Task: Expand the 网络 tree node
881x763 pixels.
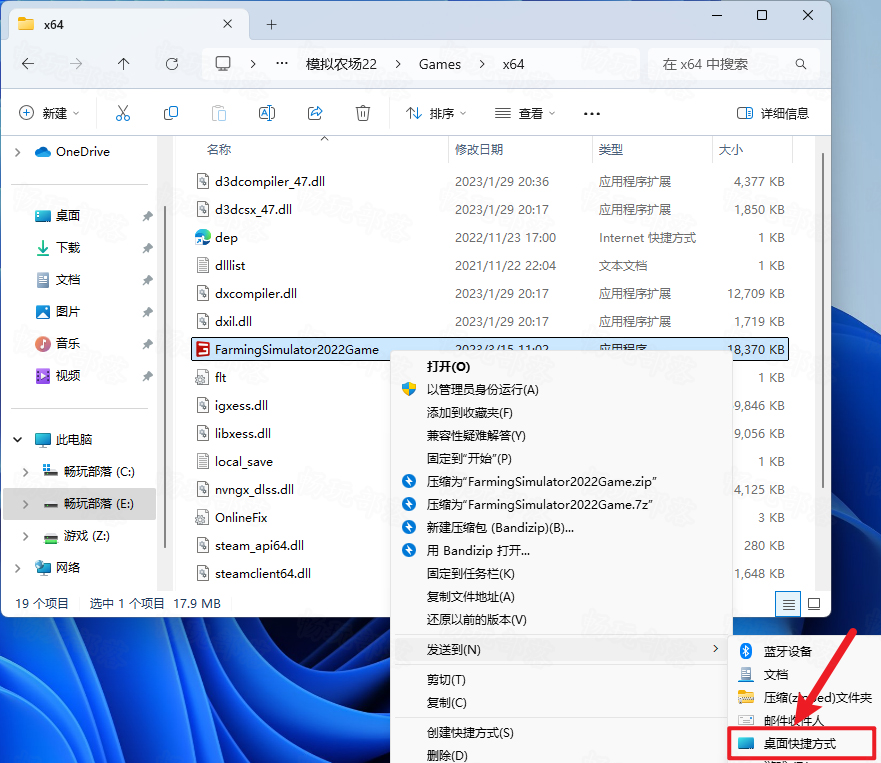Action: pos(17,568)
